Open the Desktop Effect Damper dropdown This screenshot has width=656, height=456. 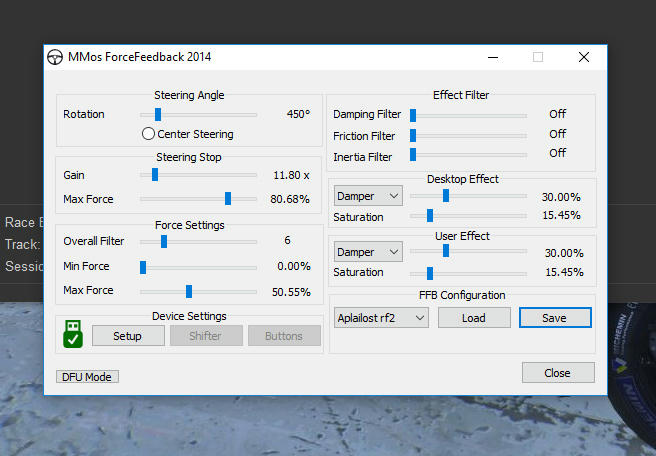click(x=368, y=196)
